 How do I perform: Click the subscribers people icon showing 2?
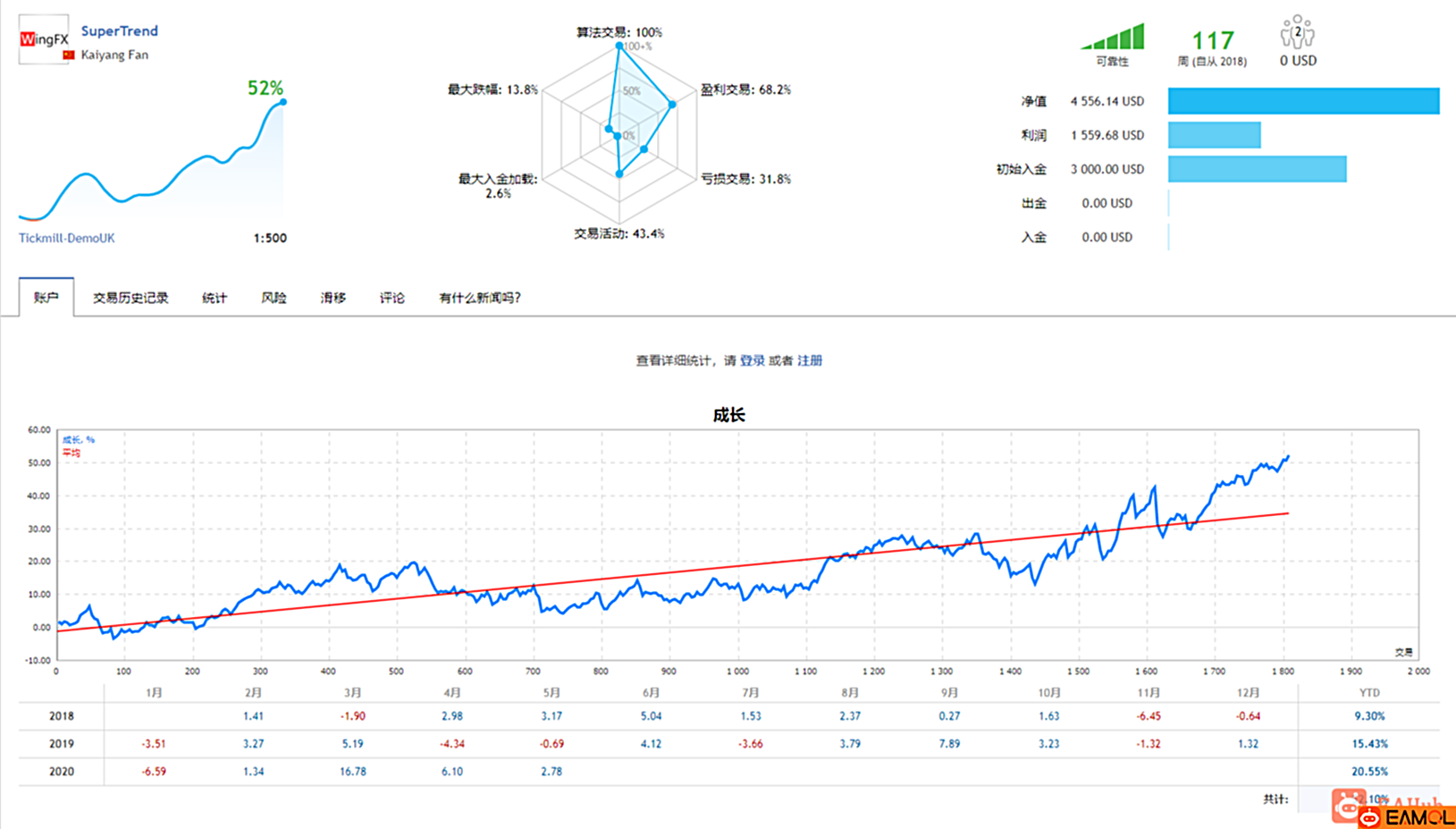1296,31
